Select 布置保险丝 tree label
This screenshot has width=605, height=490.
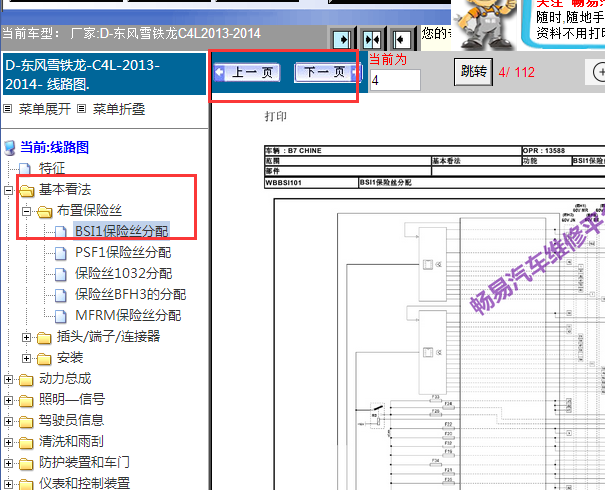point(89,210)
